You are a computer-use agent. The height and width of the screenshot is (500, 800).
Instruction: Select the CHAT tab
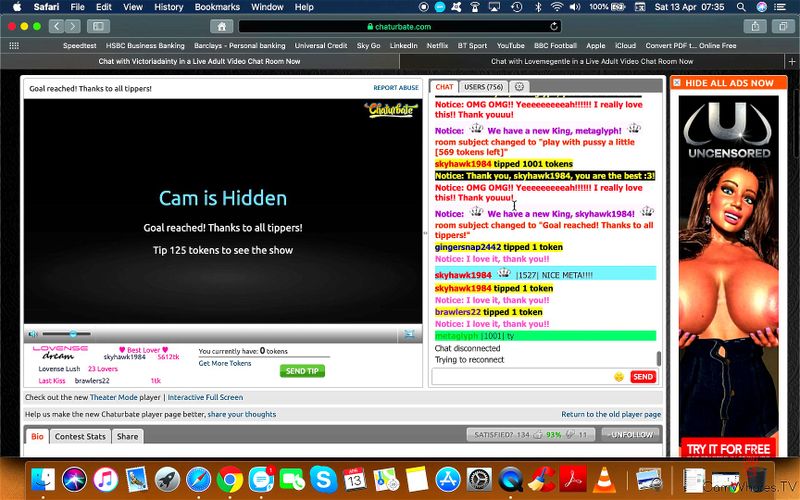click(444, 87)
